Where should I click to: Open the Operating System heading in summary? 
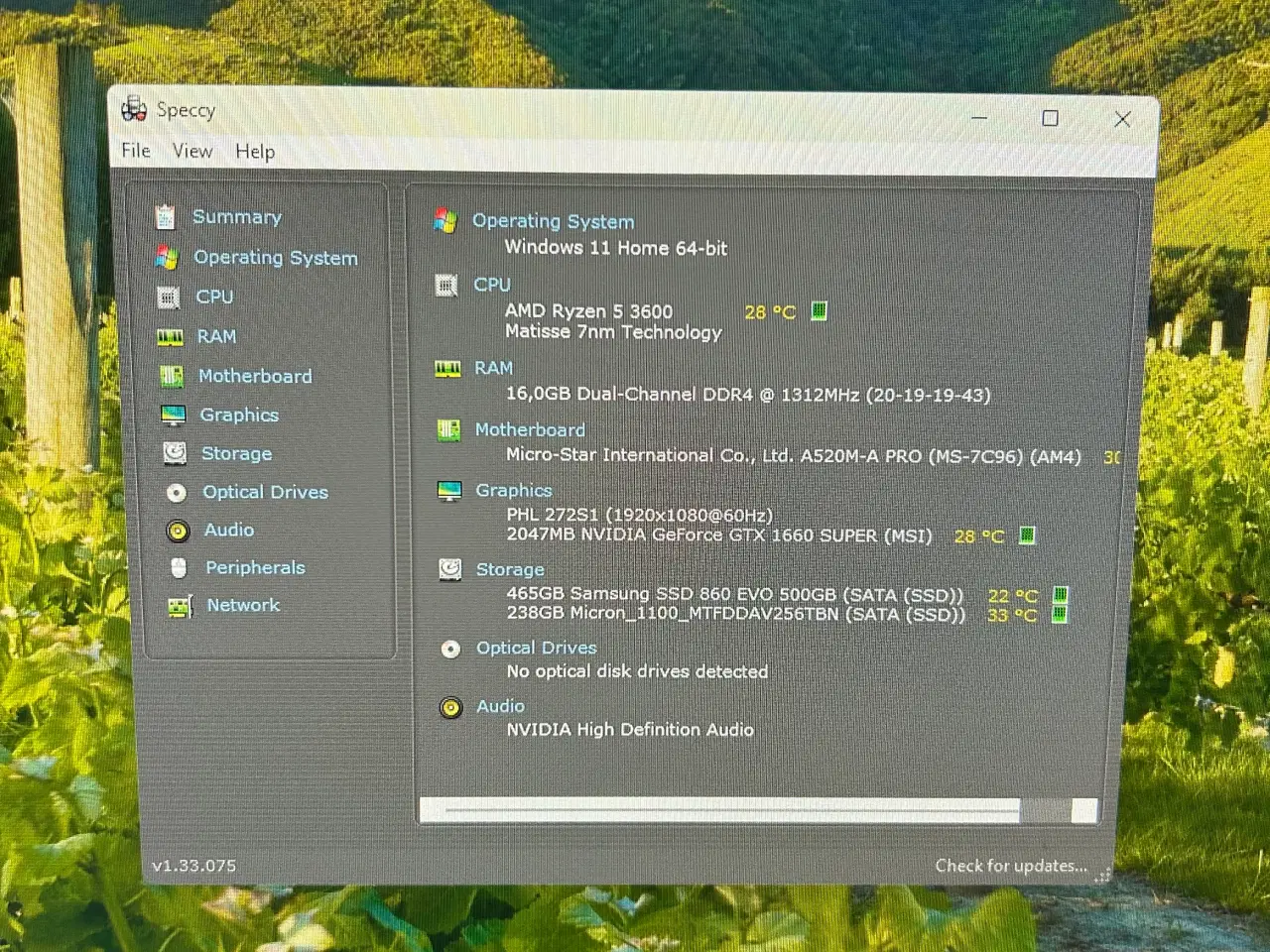pos(553,221)
